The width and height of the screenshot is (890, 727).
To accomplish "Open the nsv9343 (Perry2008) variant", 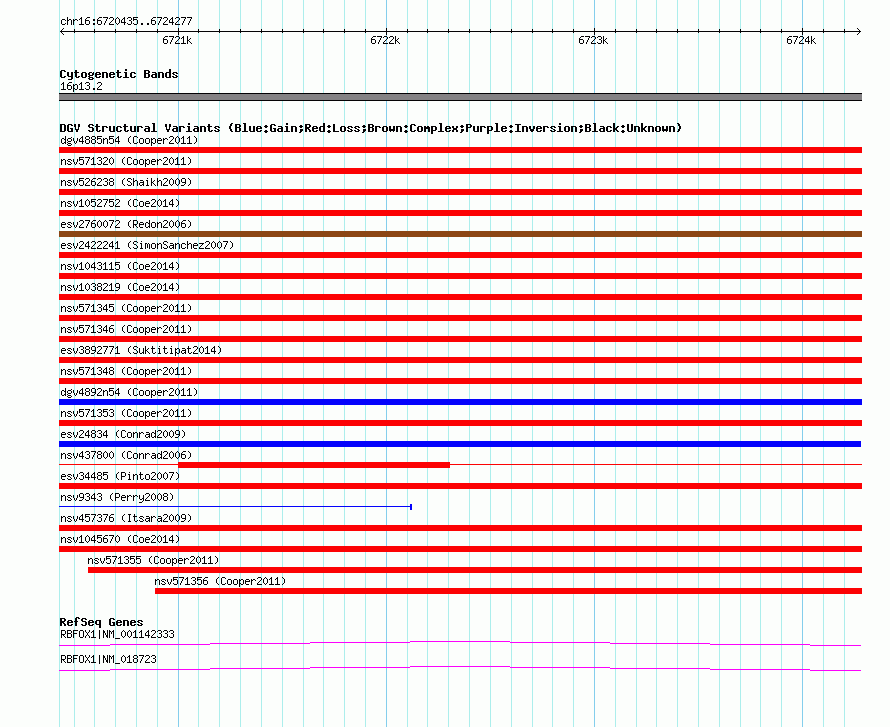I will [x=117, y=497].
